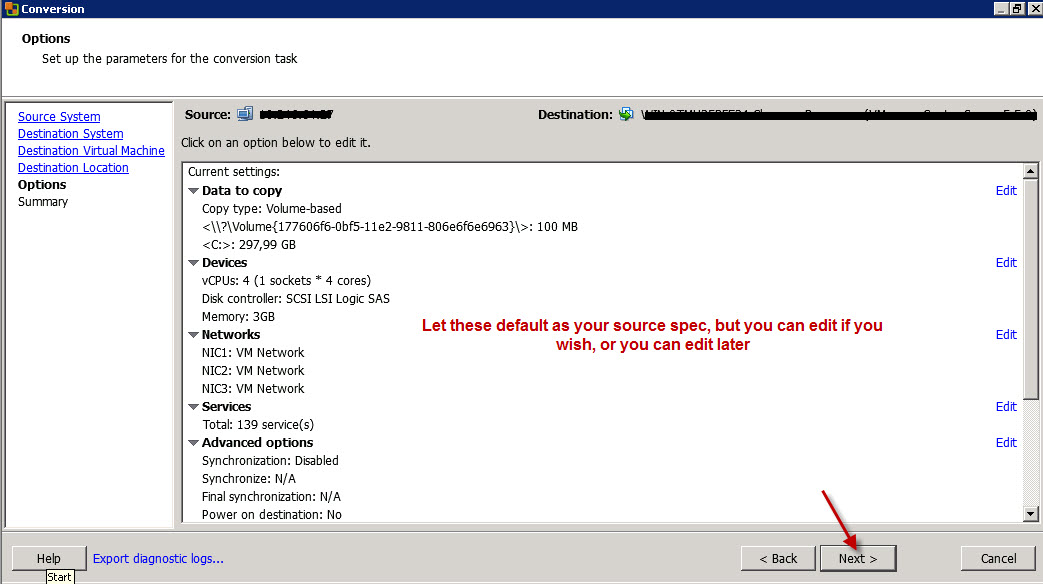Click the source machine computer icon
This screenshot has height=584, width=1043.
tap(243, 113)
